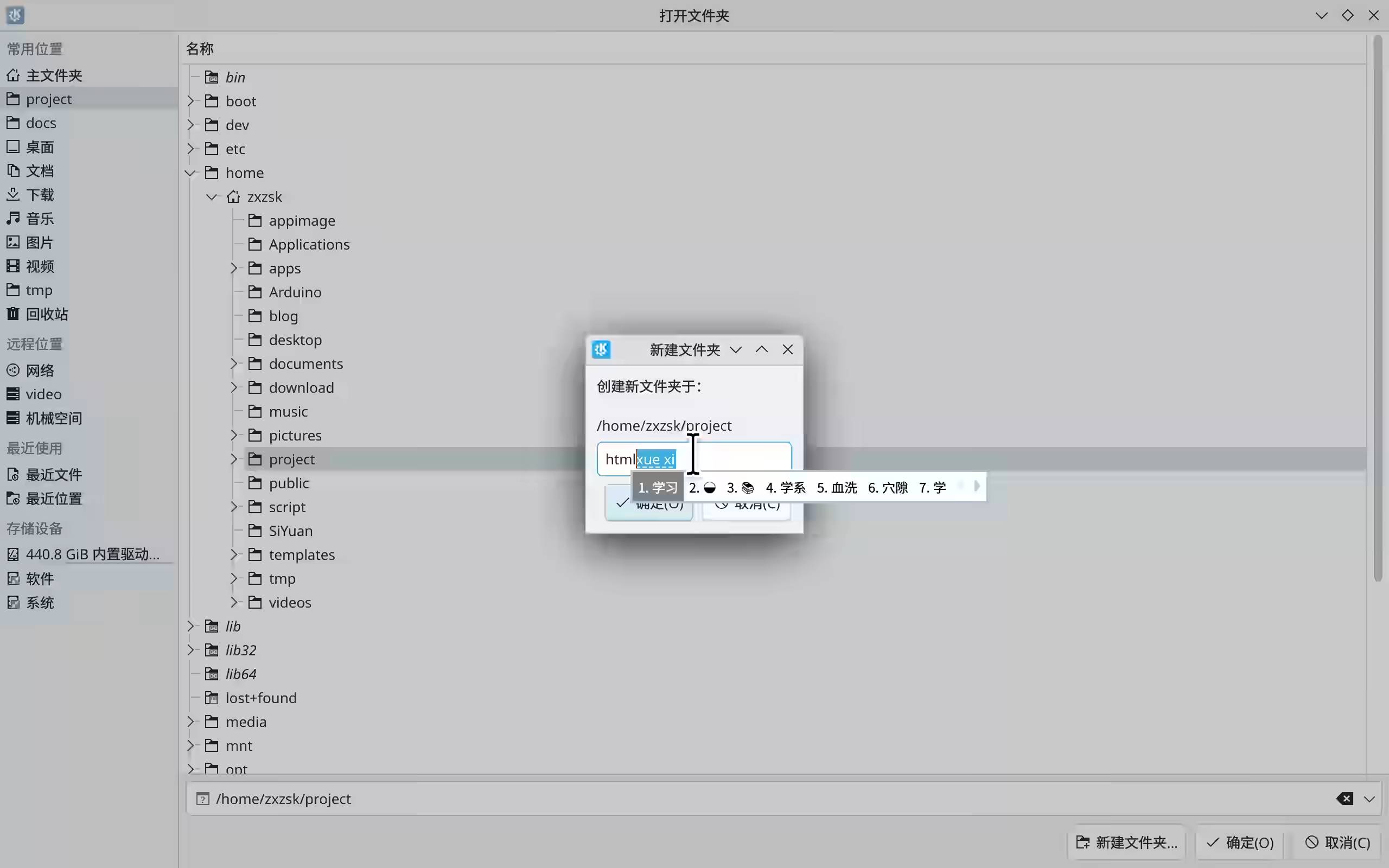Open the Downloads (下载) place
This screenshot has width=1389, height=868.
point(40,195)
